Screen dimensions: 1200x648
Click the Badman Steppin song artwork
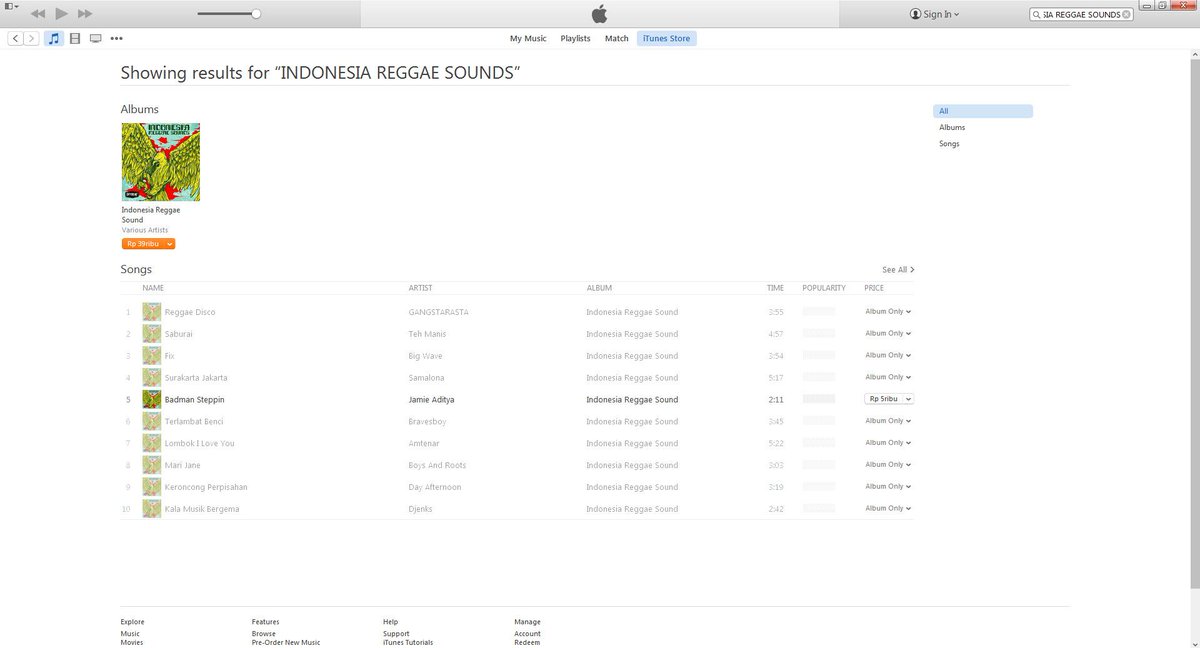tap(152, 399)
